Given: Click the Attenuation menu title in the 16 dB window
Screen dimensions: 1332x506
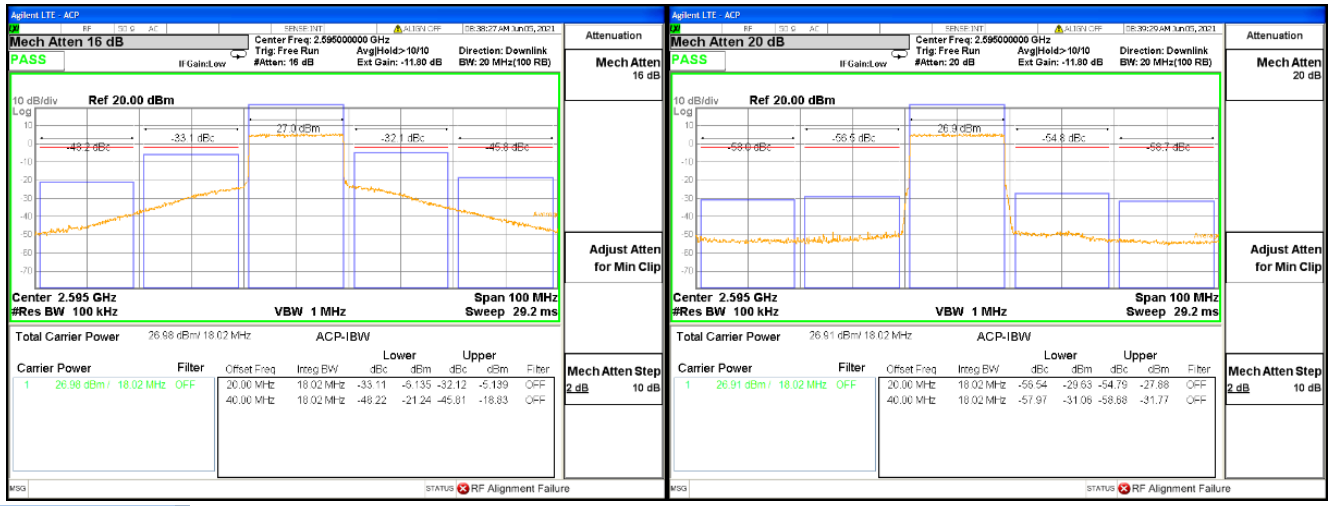Looking at the screenshot, I should click(613, 36).
